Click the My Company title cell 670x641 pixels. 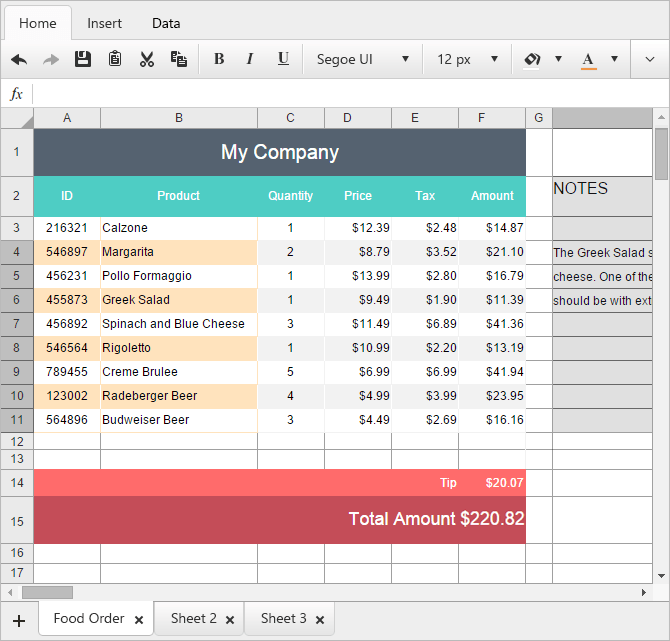point(280,152)
